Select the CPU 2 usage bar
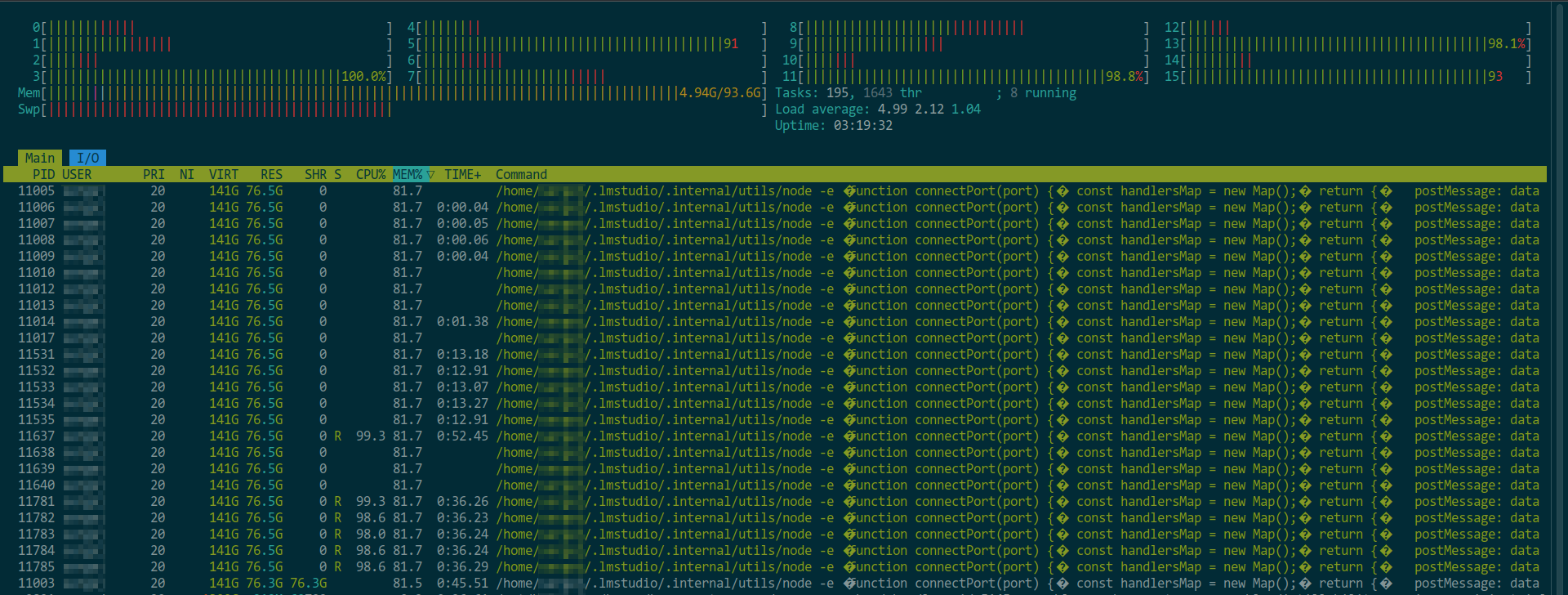The height and width of the screenshot is (595, 1568). pyautogui.click(x=212, y=60)
